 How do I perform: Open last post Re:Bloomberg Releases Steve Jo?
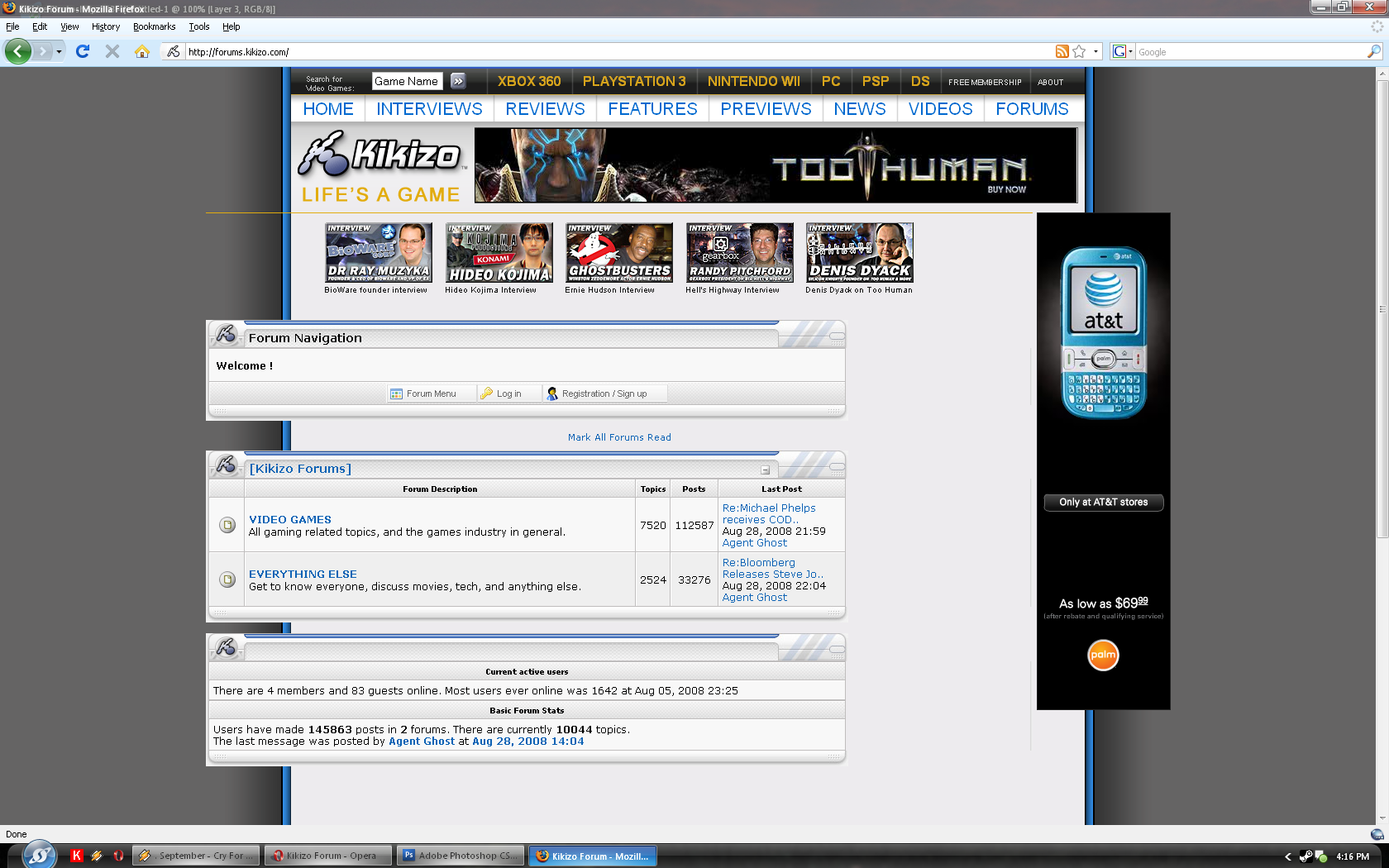772,568
